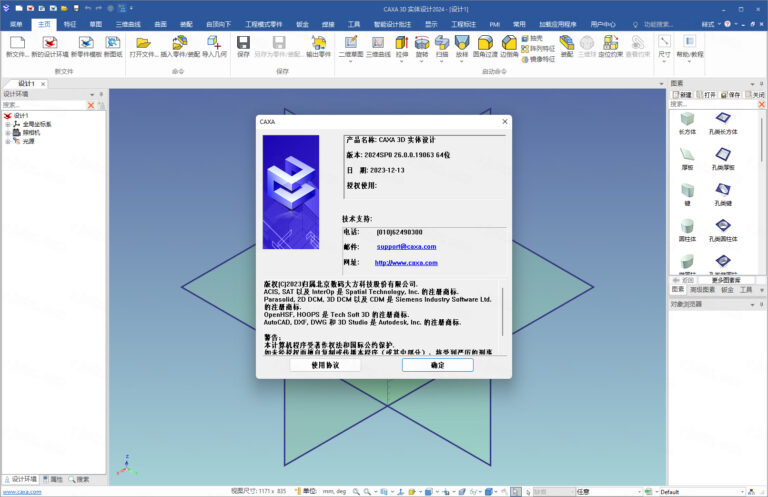This screenshot has width=768, height=497.
Task: Click the 新图纸 ribbon icon
Action: coord(113,43)
